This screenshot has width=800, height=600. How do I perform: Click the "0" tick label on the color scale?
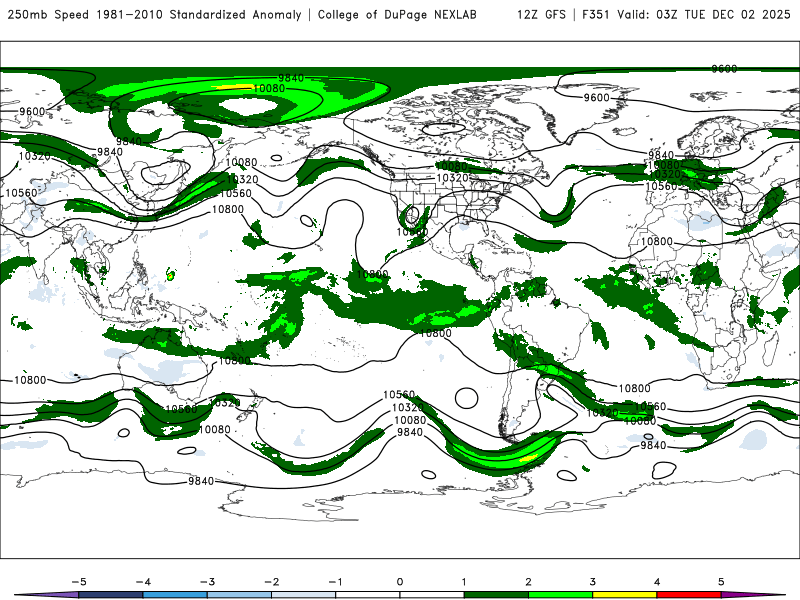(x=400, y=582)
